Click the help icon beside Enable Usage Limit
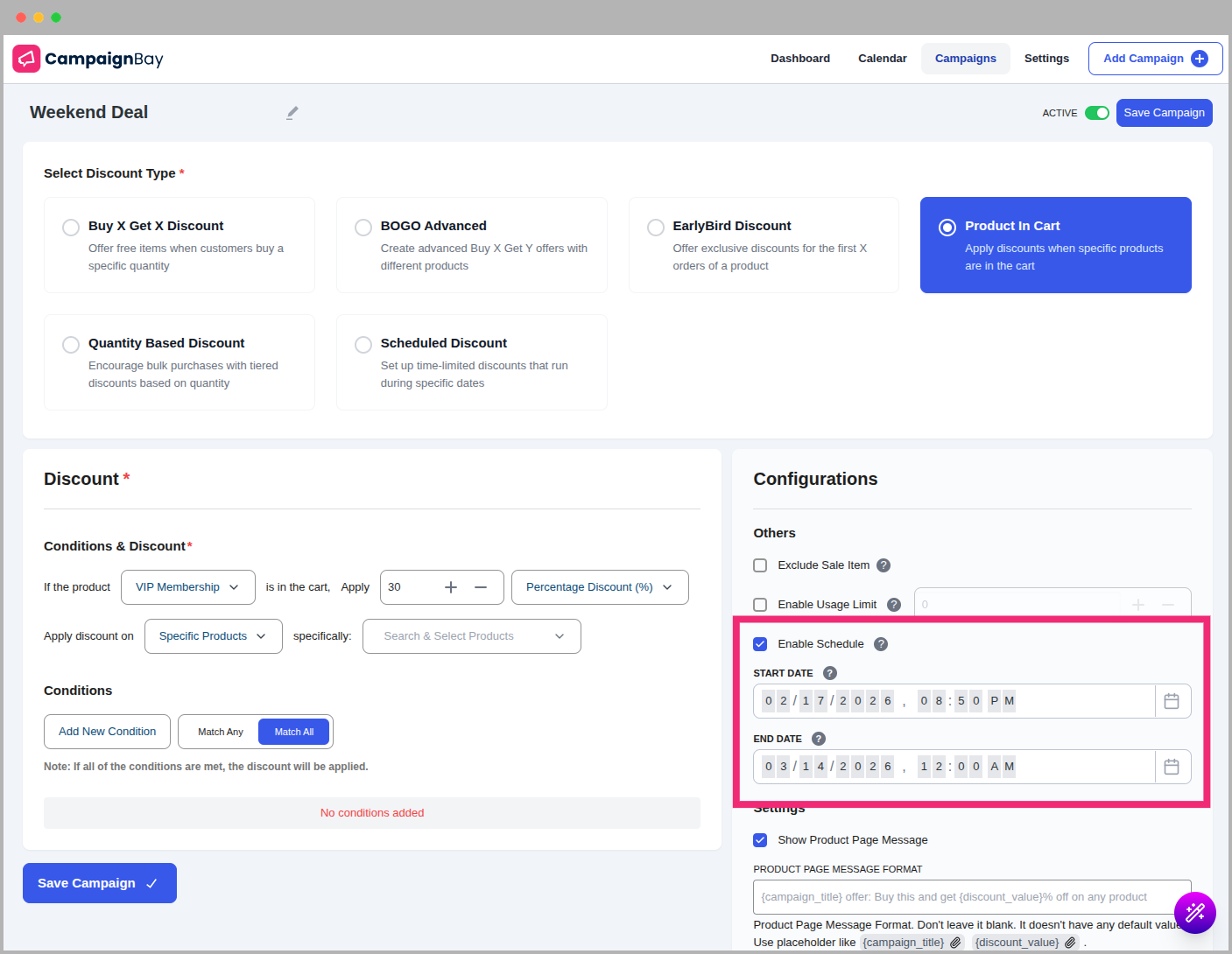This screenshot has width=1232, height=954. click(x=894, y=604)
